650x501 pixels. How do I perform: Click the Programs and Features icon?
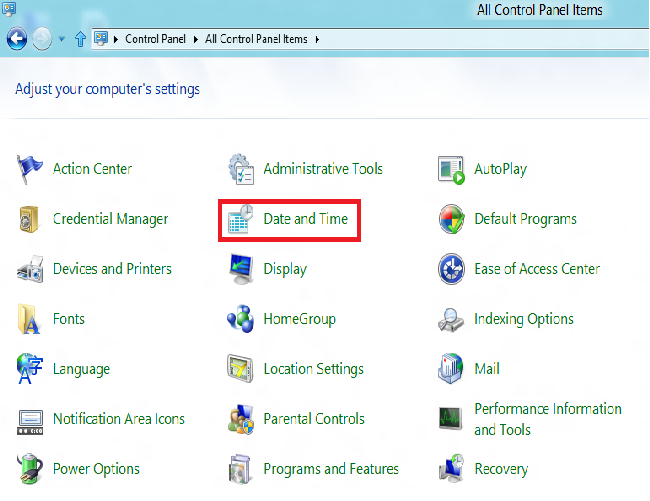[240, 469]
